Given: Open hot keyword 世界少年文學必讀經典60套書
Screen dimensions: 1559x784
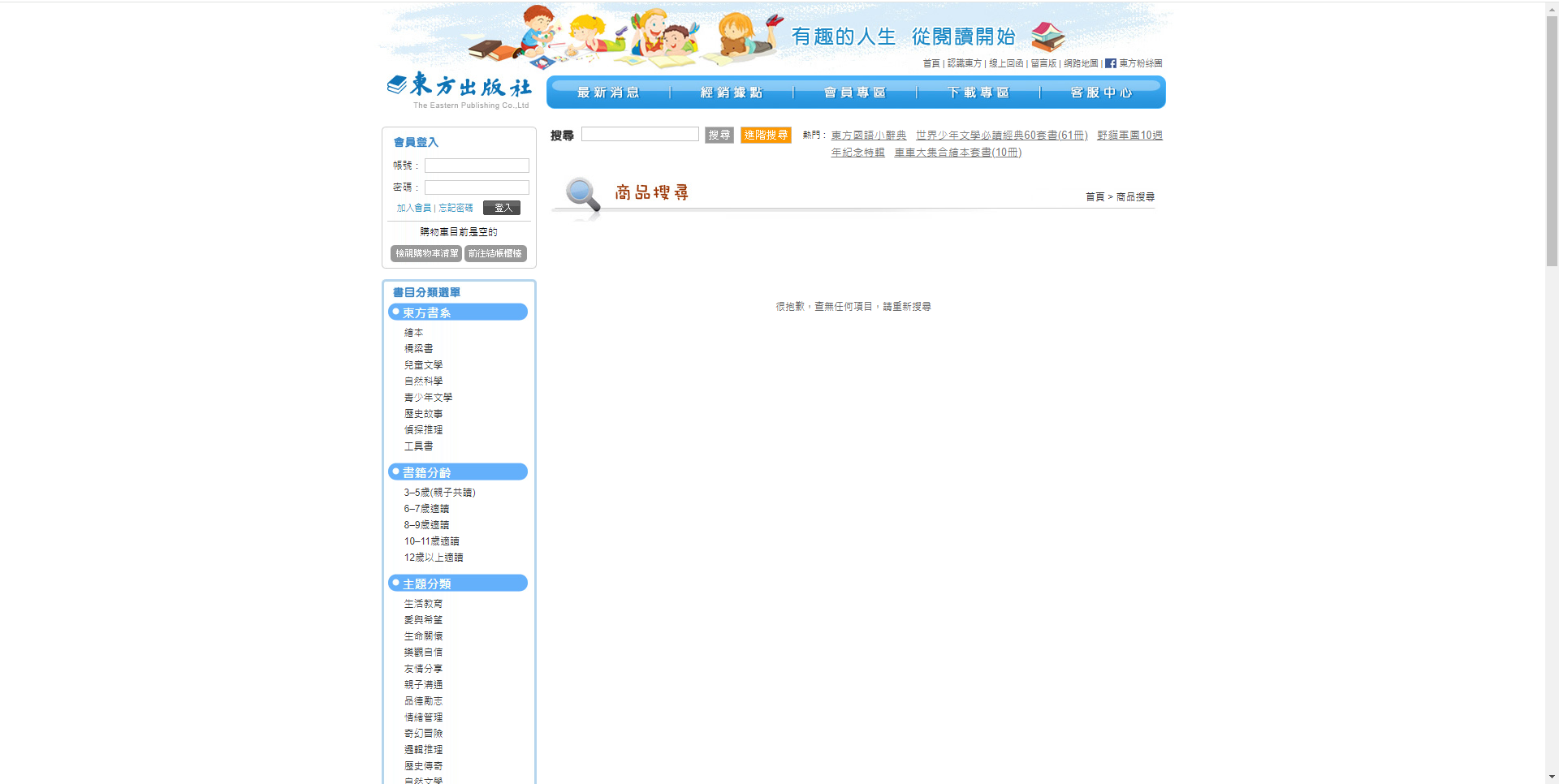Looking at the screenshot, I should point(1002,136).
